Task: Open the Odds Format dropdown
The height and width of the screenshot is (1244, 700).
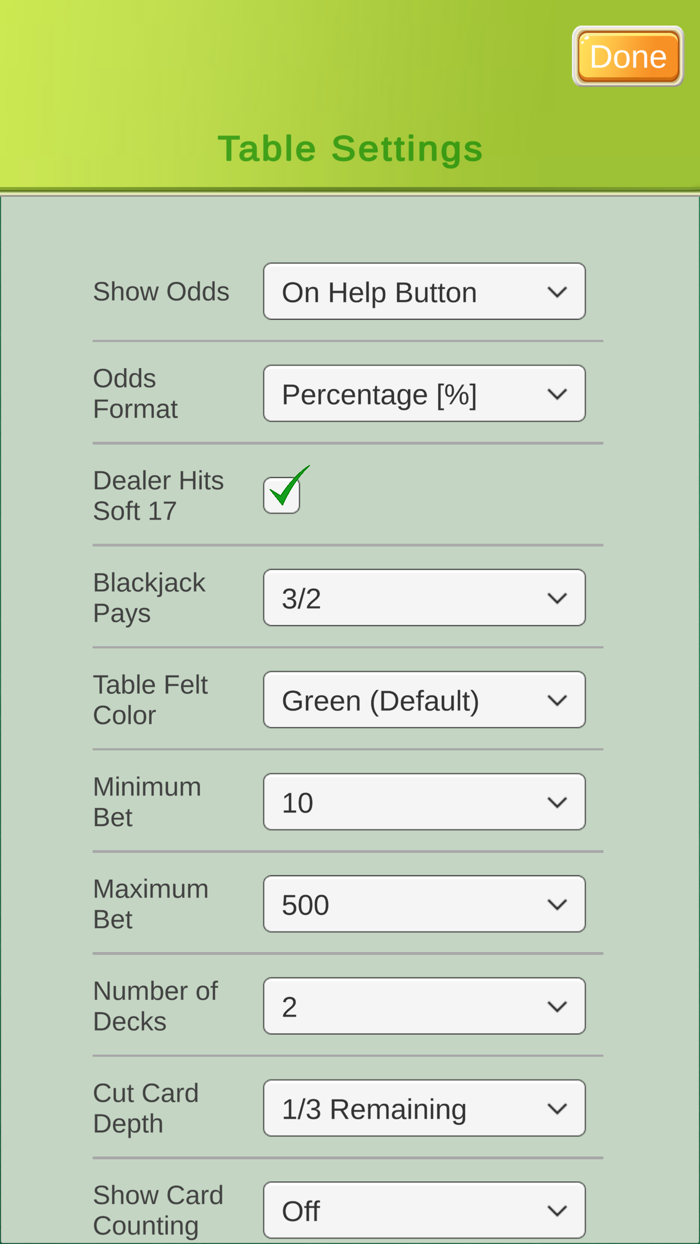Action: pos(424,392)
